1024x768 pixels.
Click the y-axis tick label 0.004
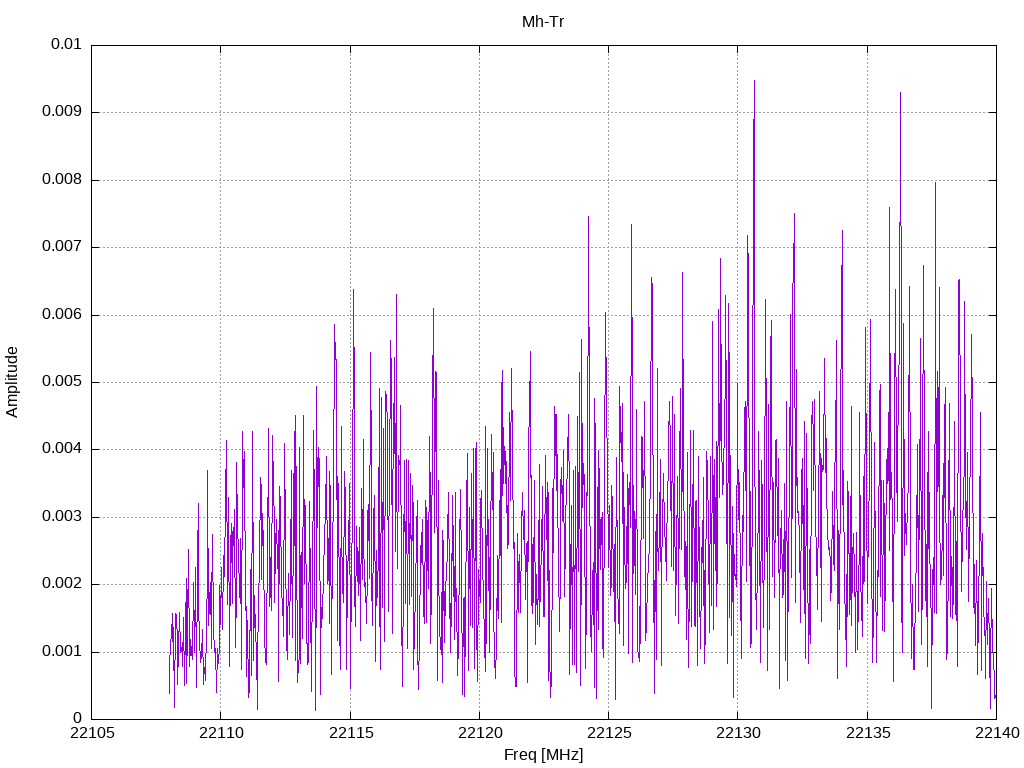(61, 449)
